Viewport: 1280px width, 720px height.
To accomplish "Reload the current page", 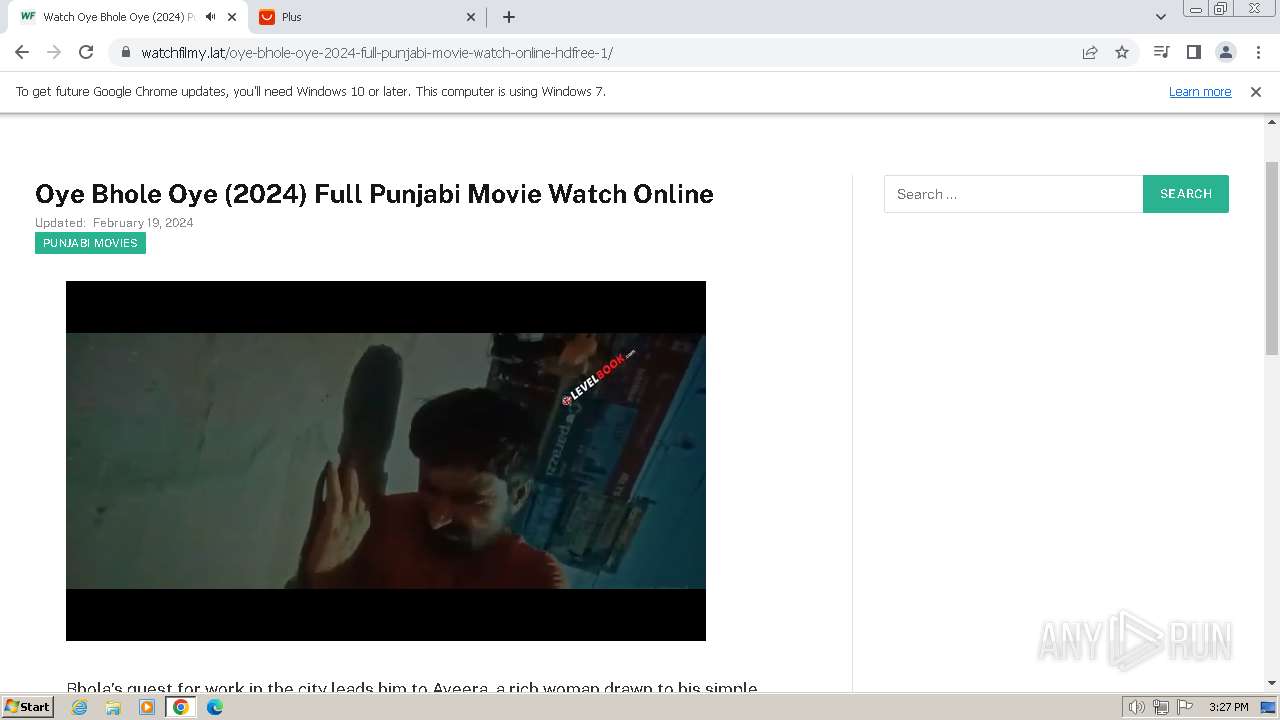I will pos(86,53).
